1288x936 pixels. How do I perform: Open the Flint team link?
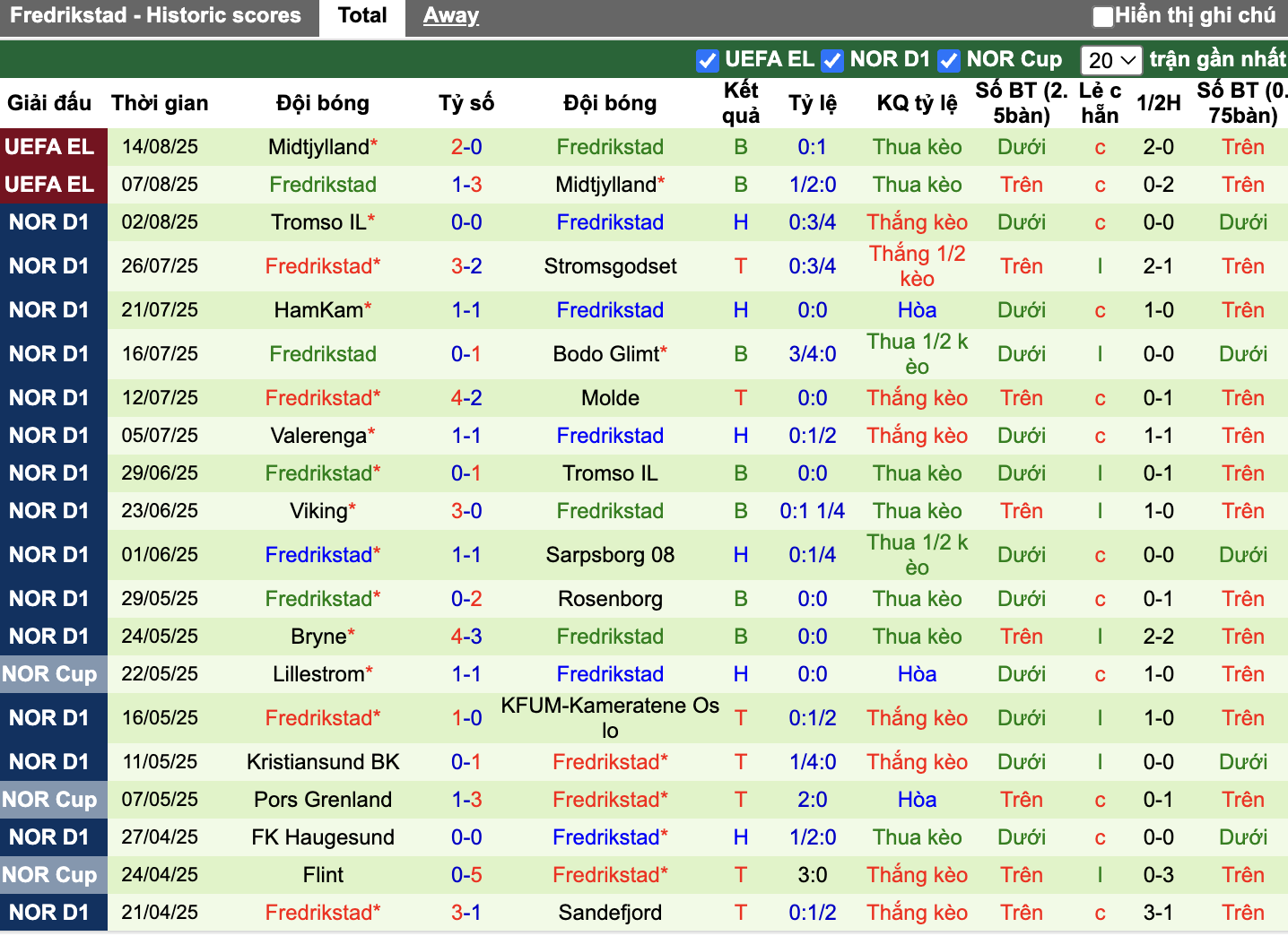click(323, 875)
